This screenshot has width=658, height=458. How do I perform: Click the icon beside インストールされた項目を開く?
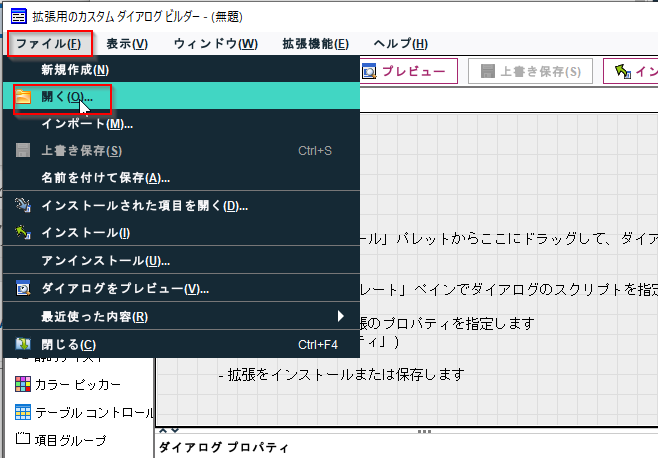pos(23,205)
